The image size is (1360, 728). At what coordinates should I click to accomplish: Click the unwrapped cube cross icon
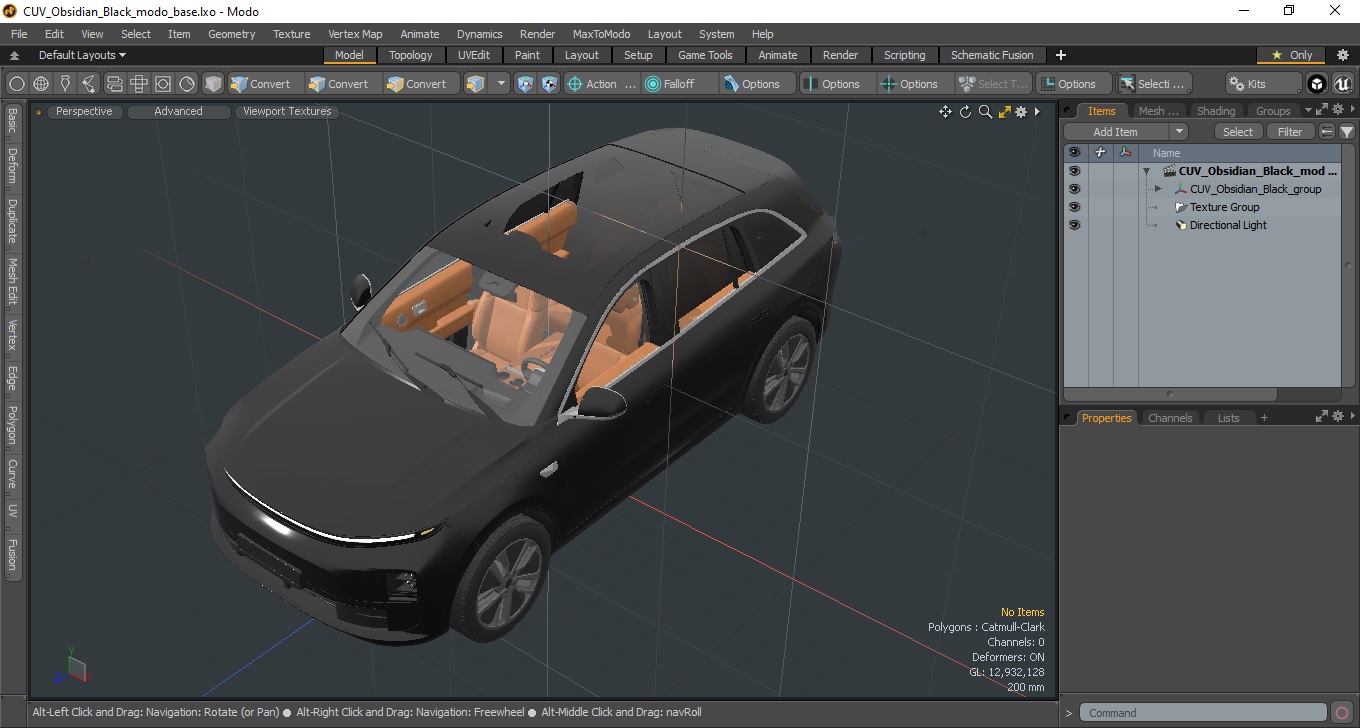(x=138, y=84)
